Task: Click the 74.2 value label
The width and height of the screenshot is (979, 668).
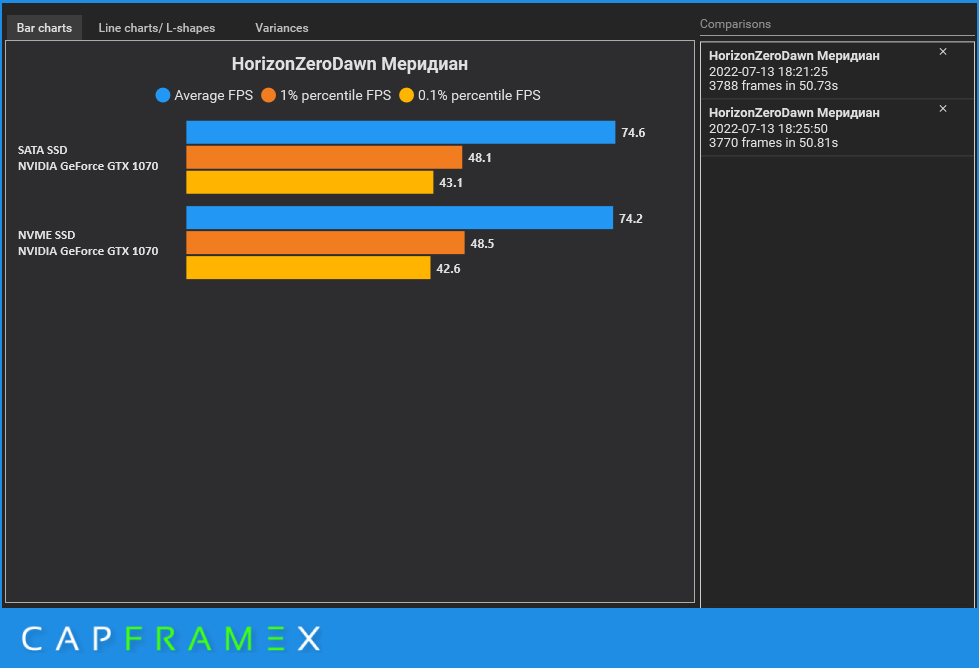Action: click(631, 219)
